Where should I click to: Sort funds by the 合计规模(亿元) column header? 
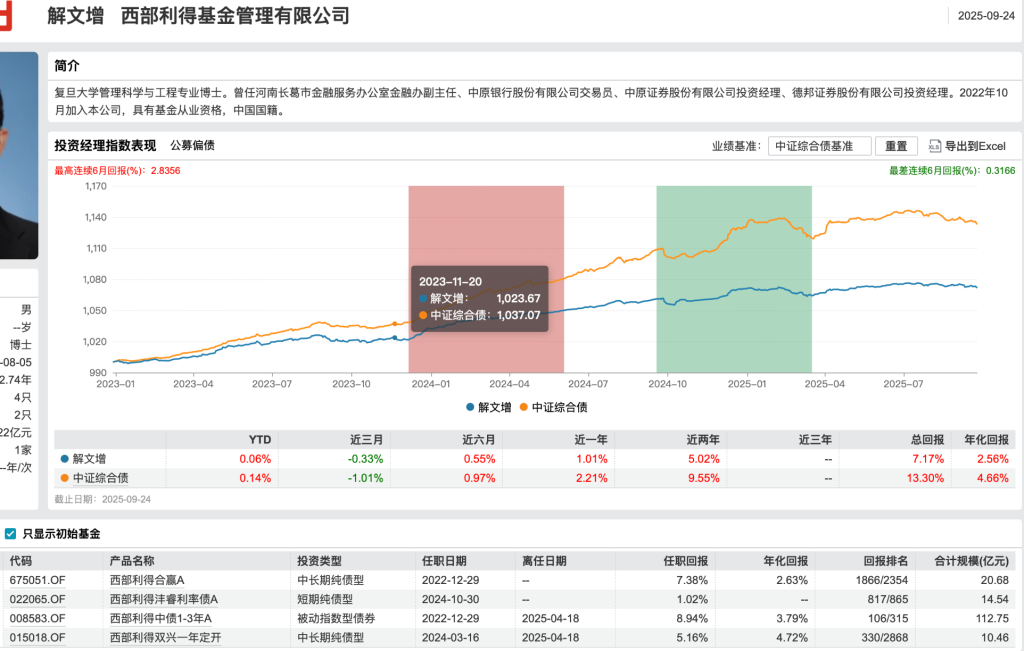(973, 561)
